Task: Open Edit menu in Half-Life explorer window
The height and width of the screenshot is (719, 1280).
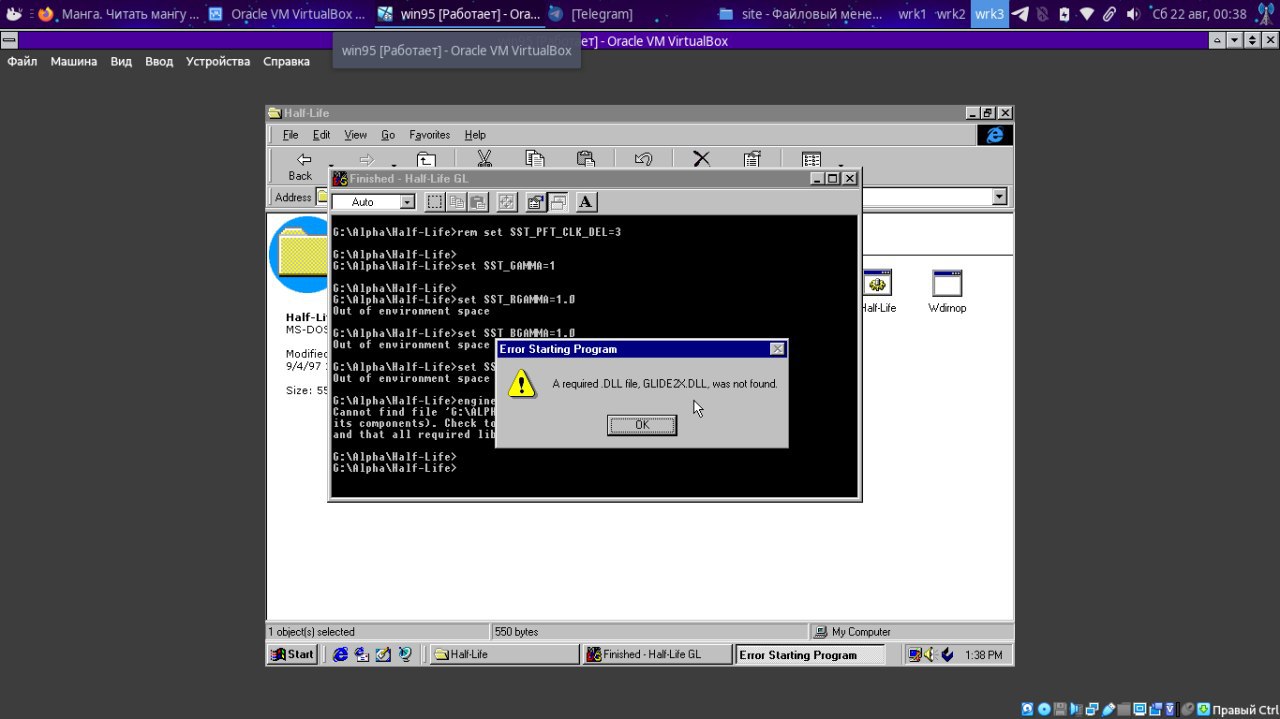Action: click(321, 135)
